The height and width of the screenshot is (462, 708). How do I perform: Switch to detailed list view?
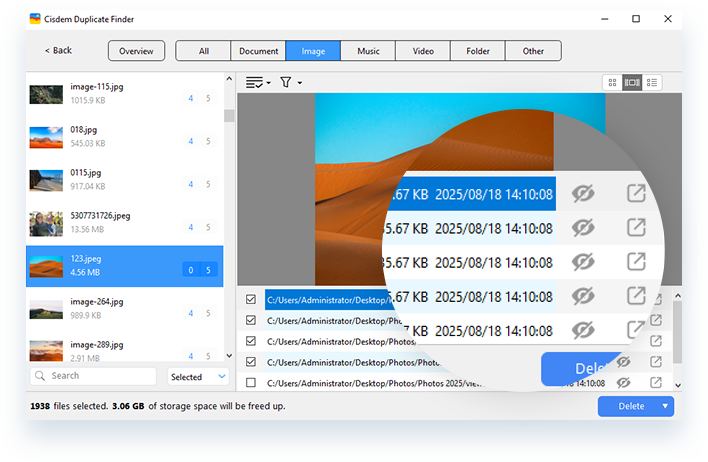pos(652,83)
